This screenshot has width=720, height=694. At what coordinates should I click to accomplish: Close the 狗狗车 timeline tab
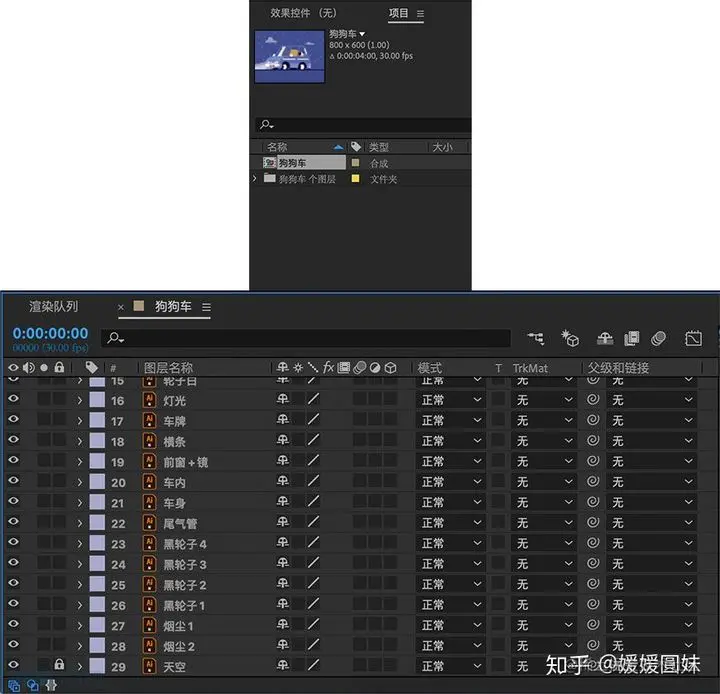121,307
